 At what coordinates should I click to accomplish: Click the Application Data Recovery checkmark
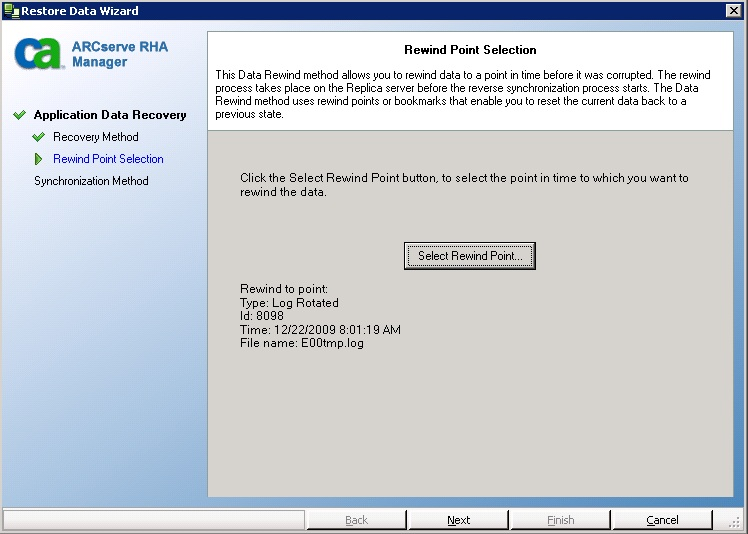pos(20,115)
